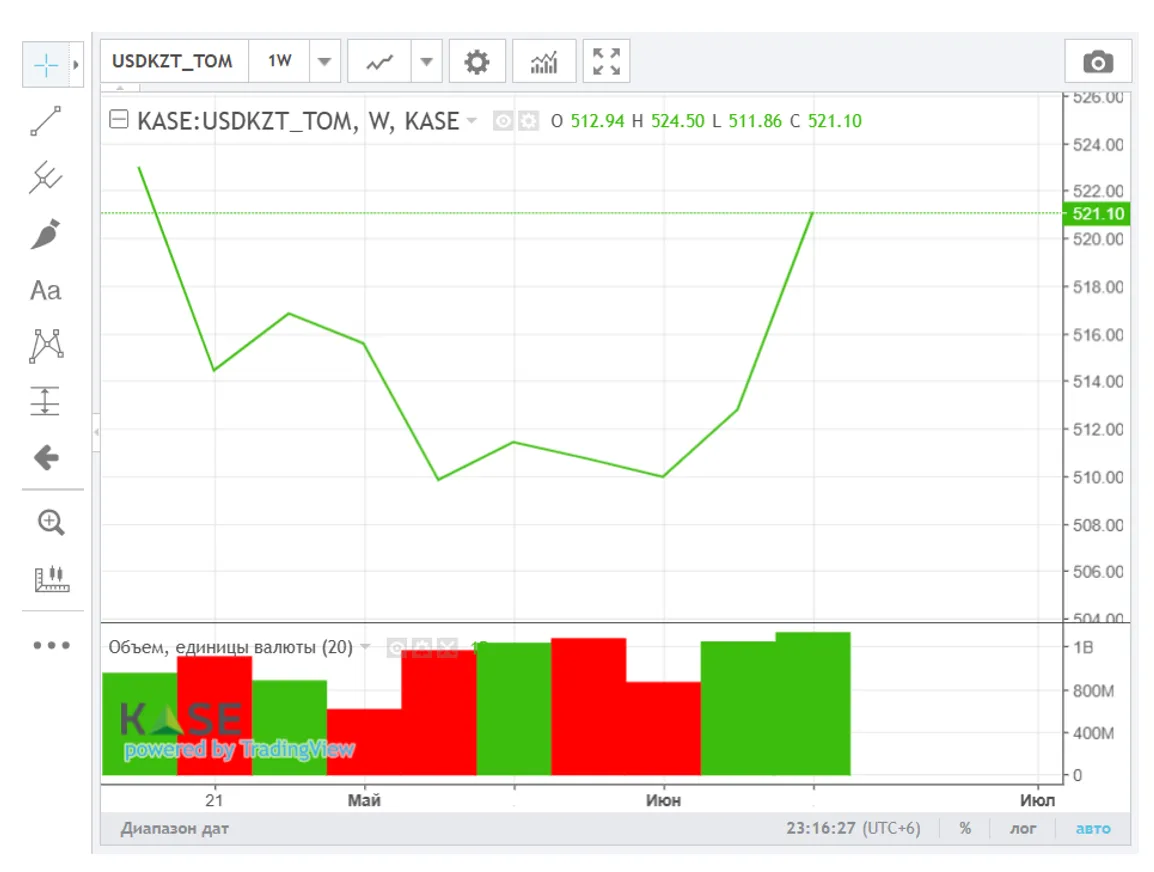Toggle visibility of the volume indicator
Screen dimensions: 1154x872
pyautogui.click(x=396, y=647)
